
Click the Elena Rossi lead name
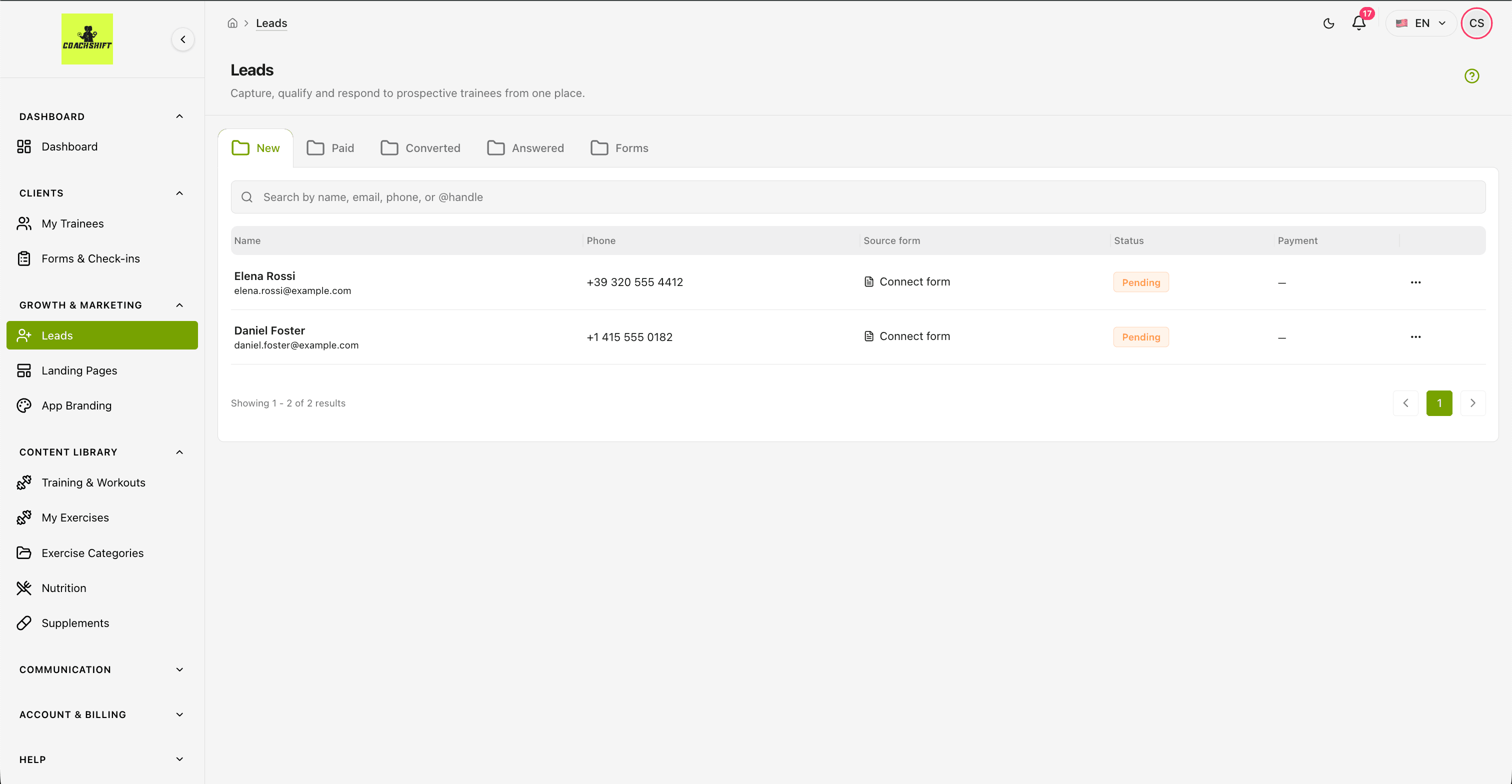[264, 276]
